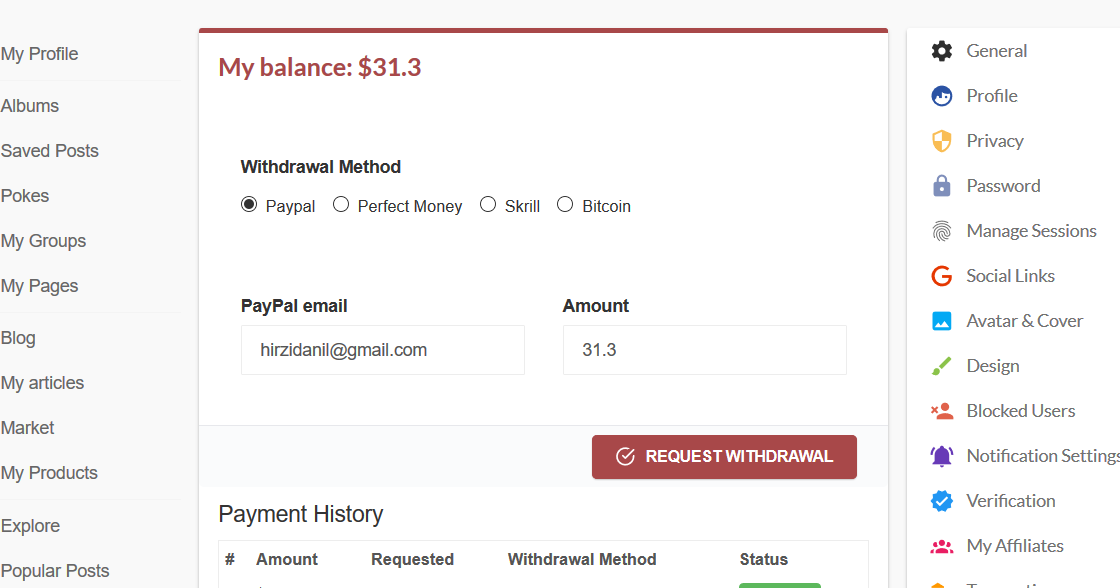Open My Products sidebar item
1120x588 pixels.
click(50, 473)
